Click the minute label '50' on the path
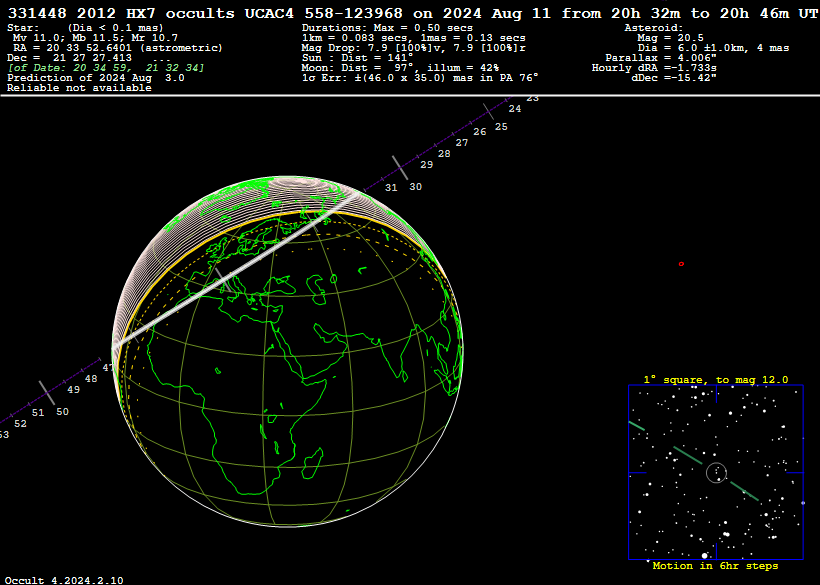 (x=62, y=411)
